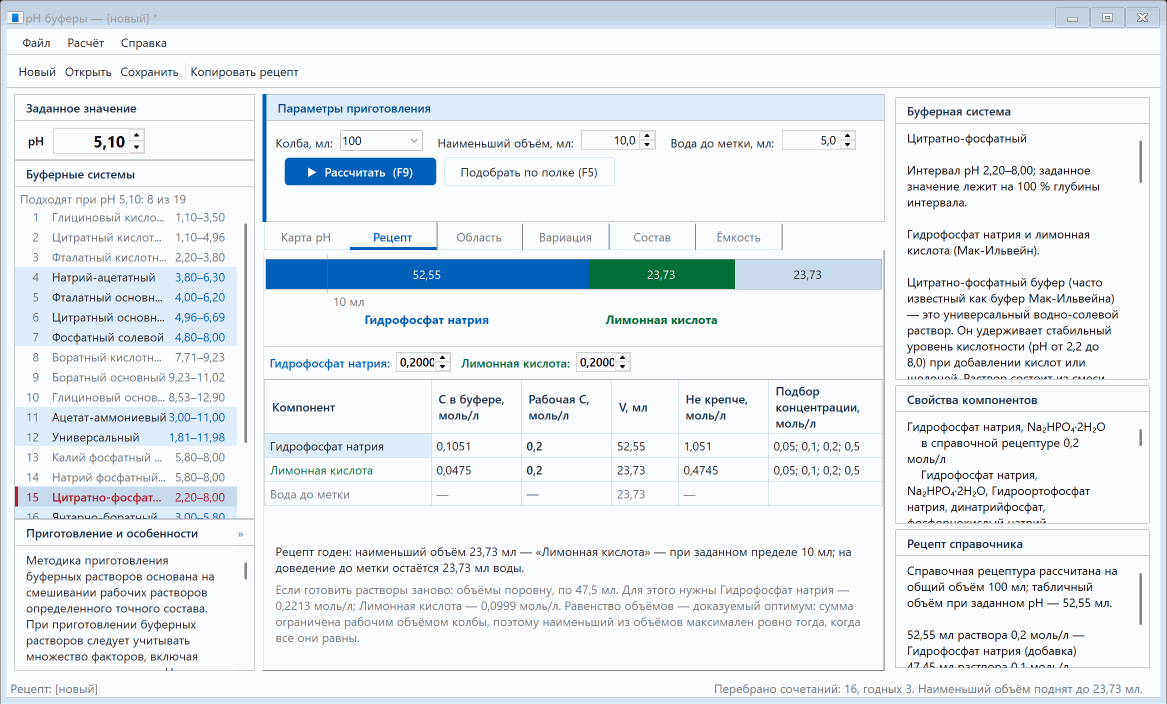Screen dimensions: 1167x704
Task: Decrease Вода до метки with the down arrow
Action: (x=848, y=144)
